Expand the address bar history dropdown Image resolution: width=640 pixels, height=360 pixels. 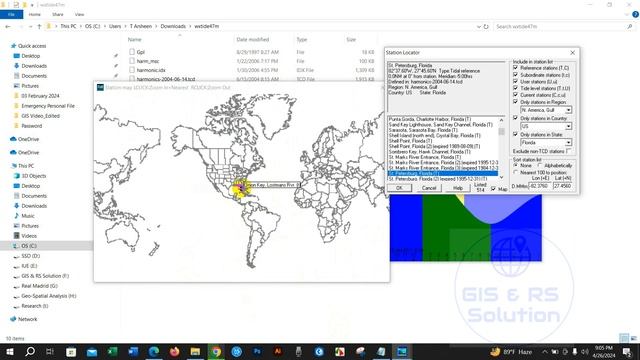click(478, 27)
